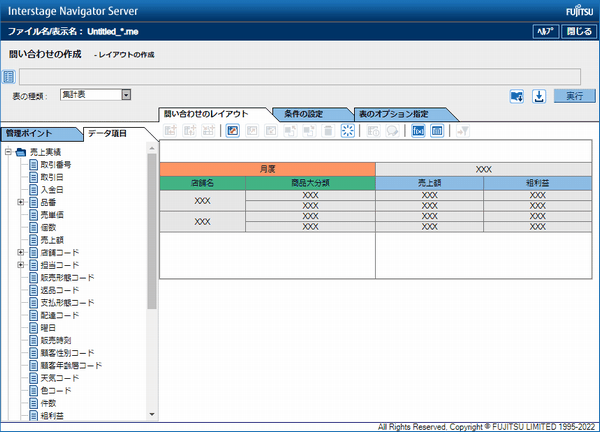This screenshot has width=600, height=432.
Task: Click the blue folder icon of 売上実績
Action: 21,152
